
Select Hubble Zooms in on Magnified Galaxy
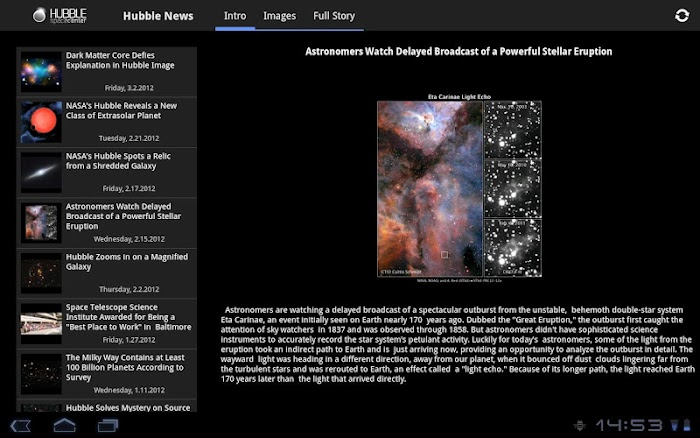tap(107, 274)
